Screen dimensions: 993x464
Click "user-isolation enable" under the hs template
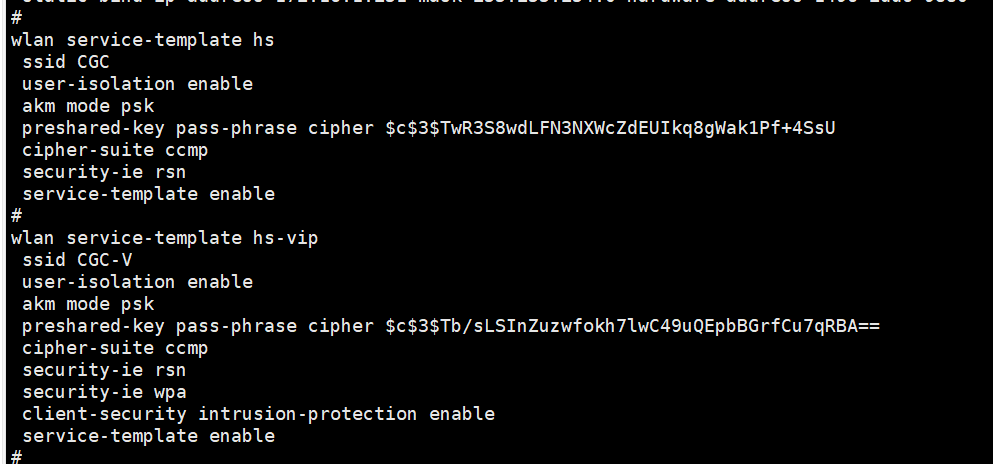137,84
